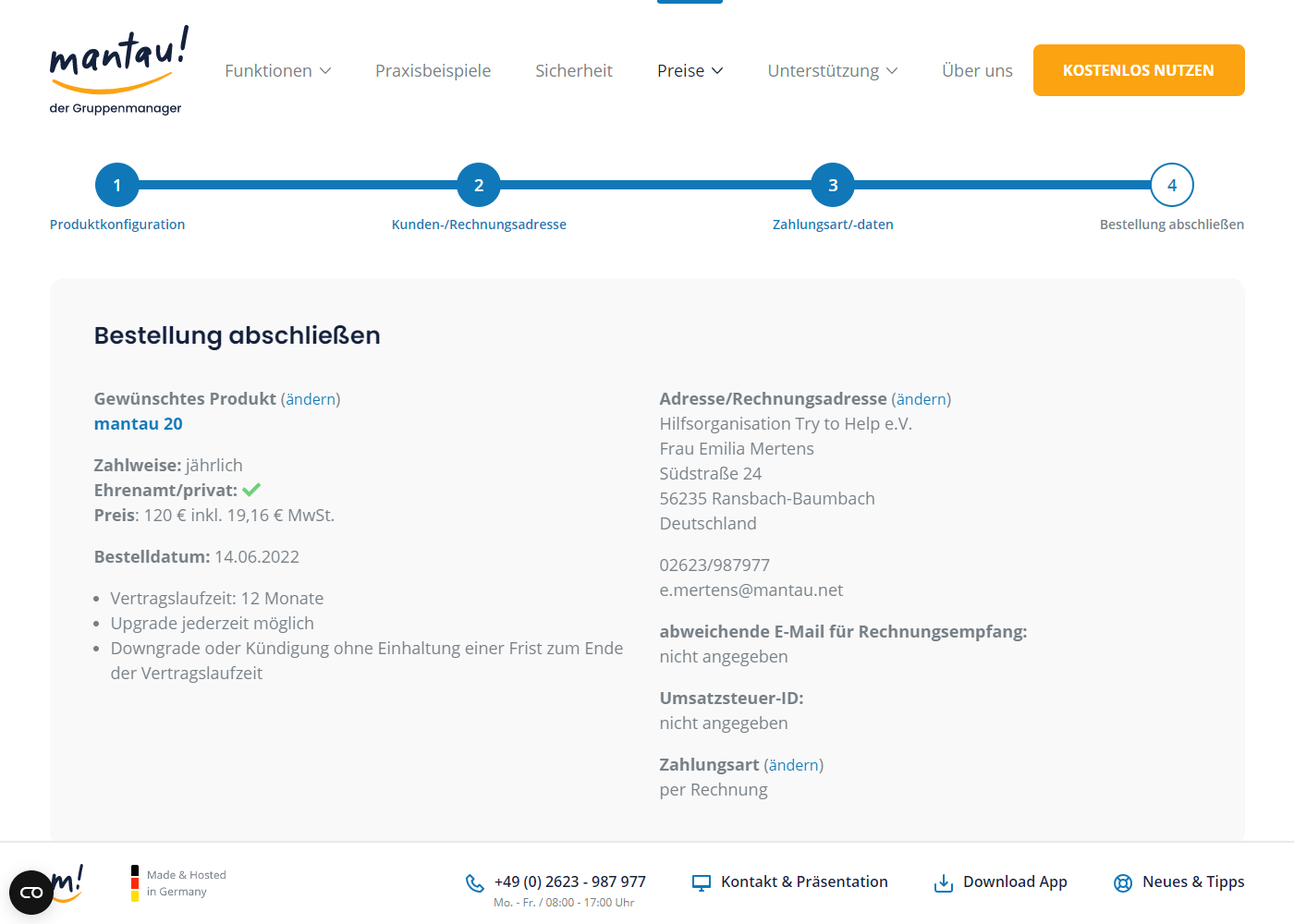Expand the Funktionen dropdown menu
1294x924 pixels.
click(x=278, y=70)
